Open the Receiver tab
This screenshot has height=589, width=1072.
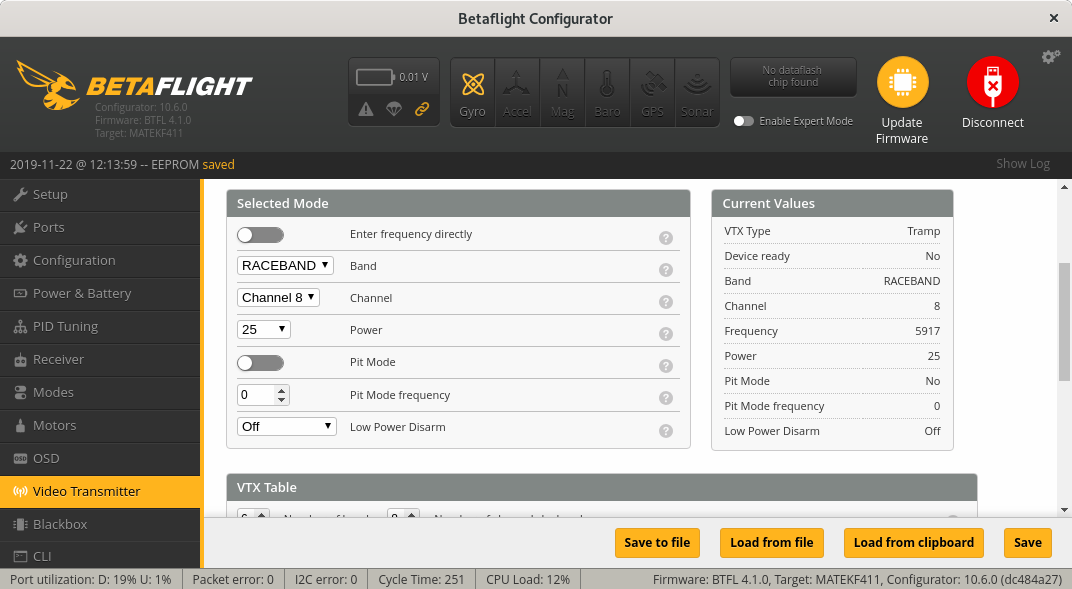pyautogui.click(x=100, y=359)
